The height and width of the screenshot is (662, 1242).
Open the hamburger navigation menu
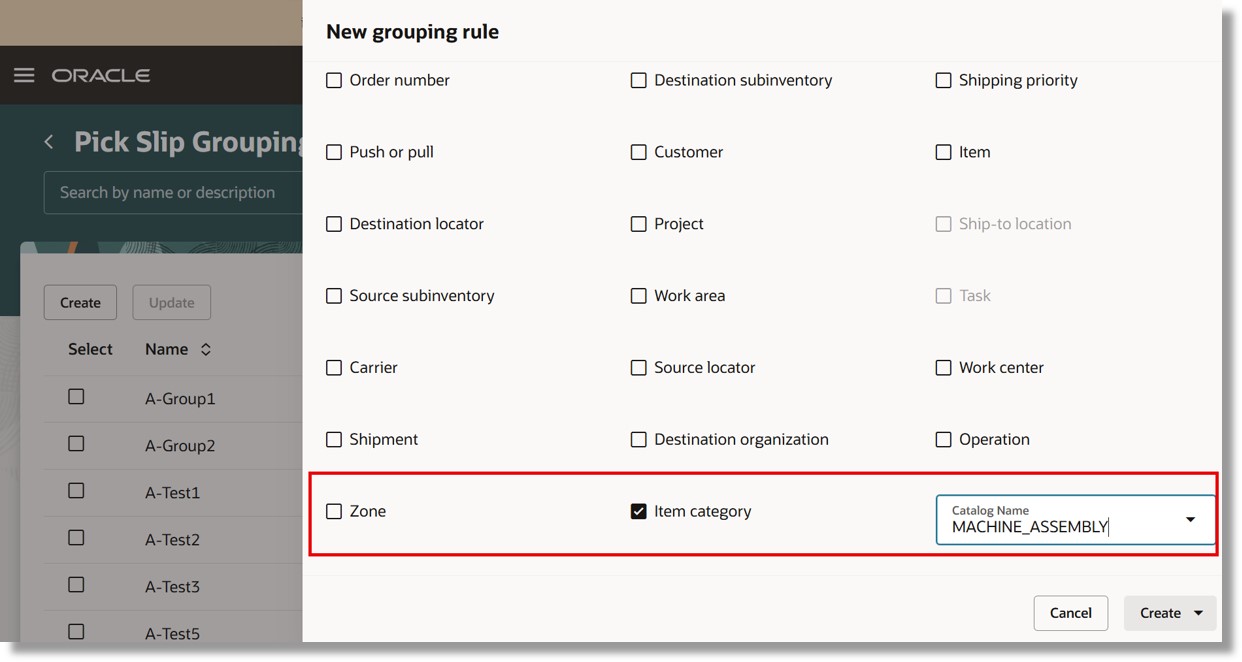click(x=24, y=75)
